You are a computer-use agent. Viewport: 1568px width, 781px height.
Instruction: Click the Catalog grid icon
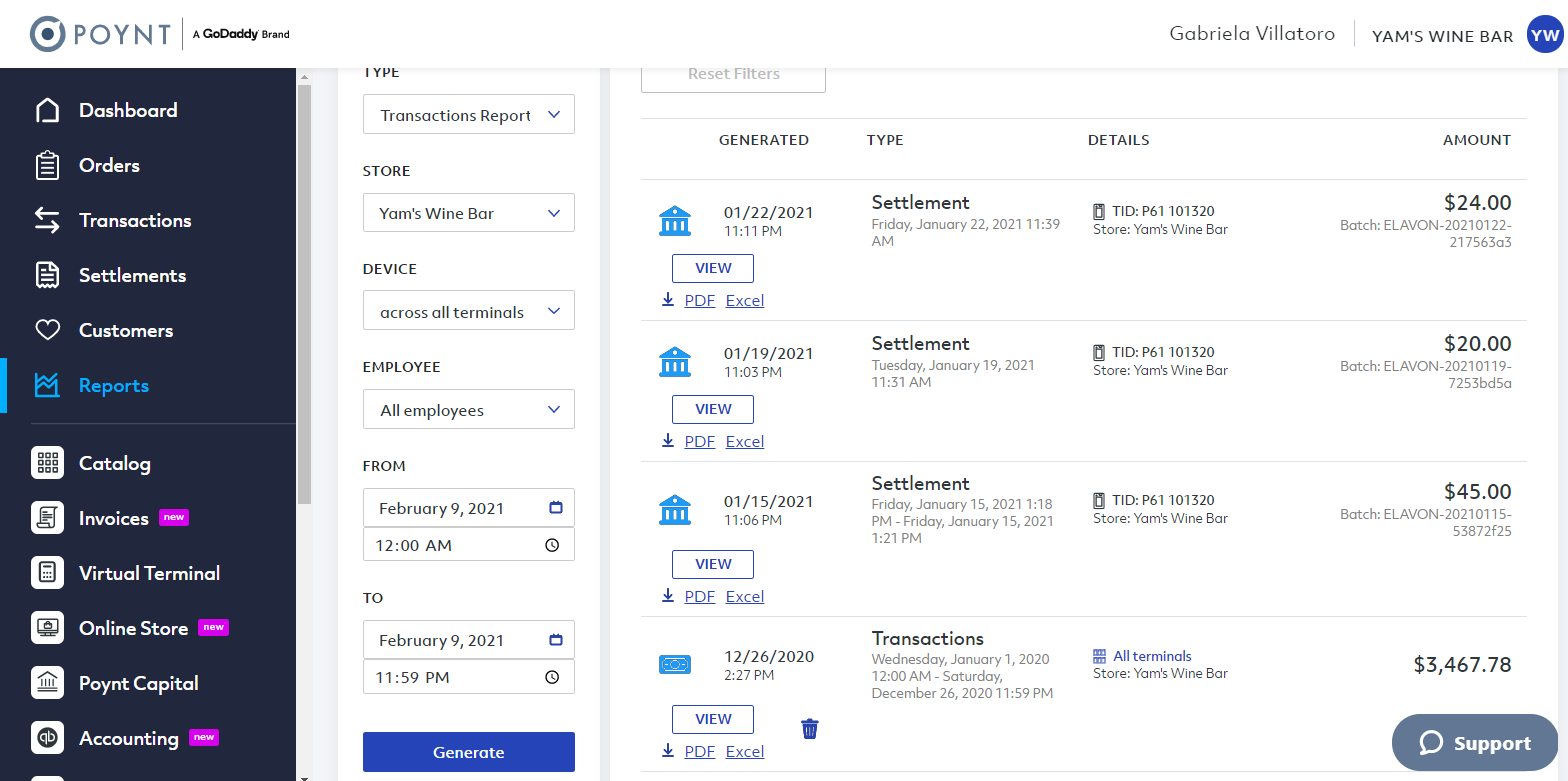pos(47,463)
